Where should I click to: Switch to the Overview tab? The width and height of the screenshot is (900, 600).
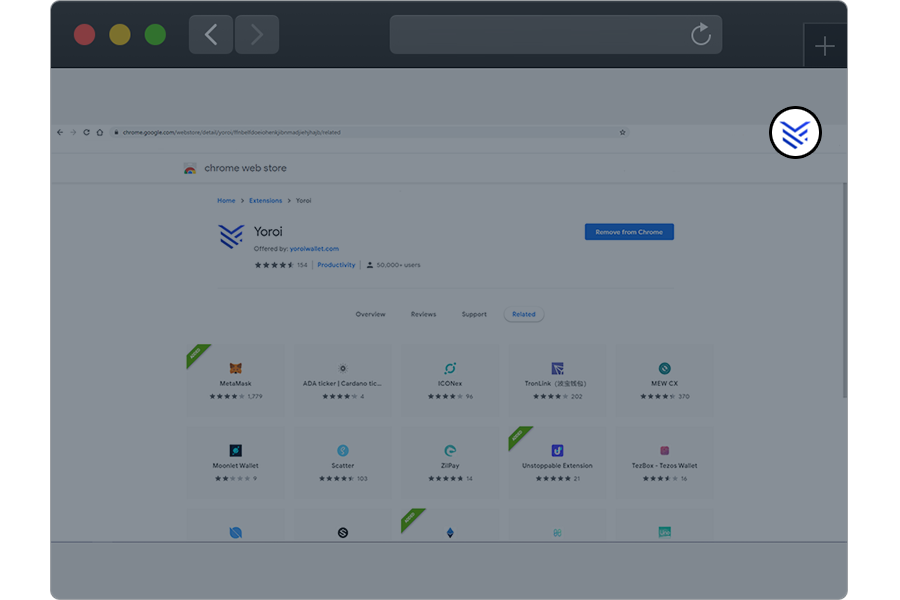click(x=370, y=314)
